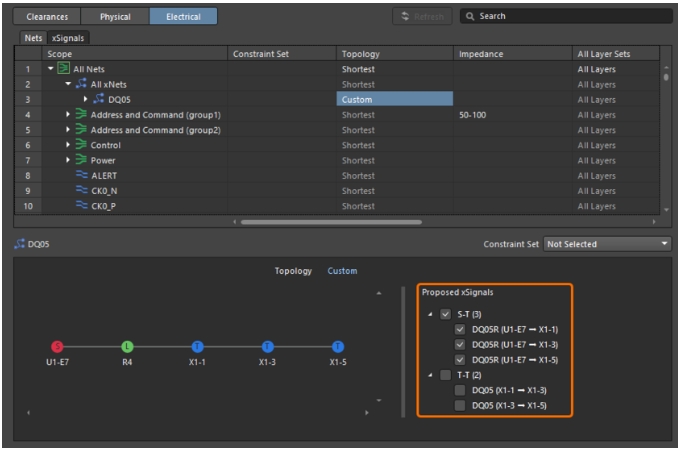This screenshot has height=449, width=678.
Task: Click the horizontal scrollbar under the table
Action: pos(330,221)
